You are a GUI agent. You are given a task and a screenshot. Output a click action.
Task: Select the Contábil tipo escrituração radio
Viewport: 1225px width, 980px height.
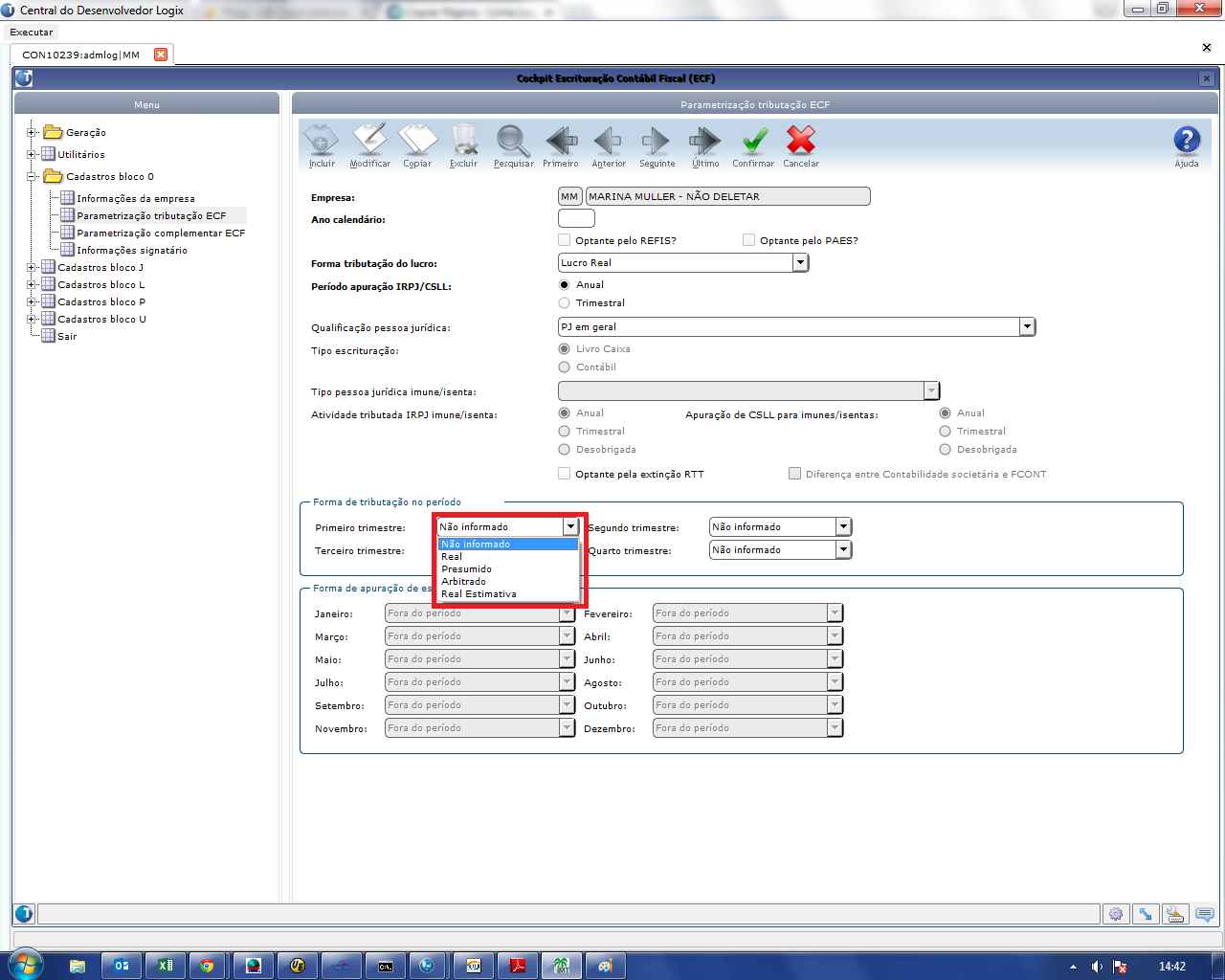pyautogui.click(x=565, y=367)
